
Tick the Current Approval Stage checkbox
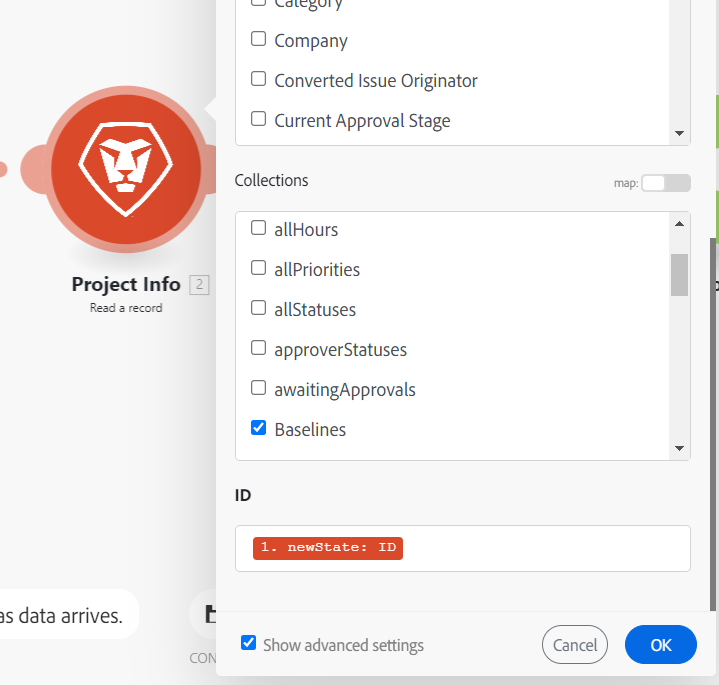pyautogui.click(x=258, y=120)
